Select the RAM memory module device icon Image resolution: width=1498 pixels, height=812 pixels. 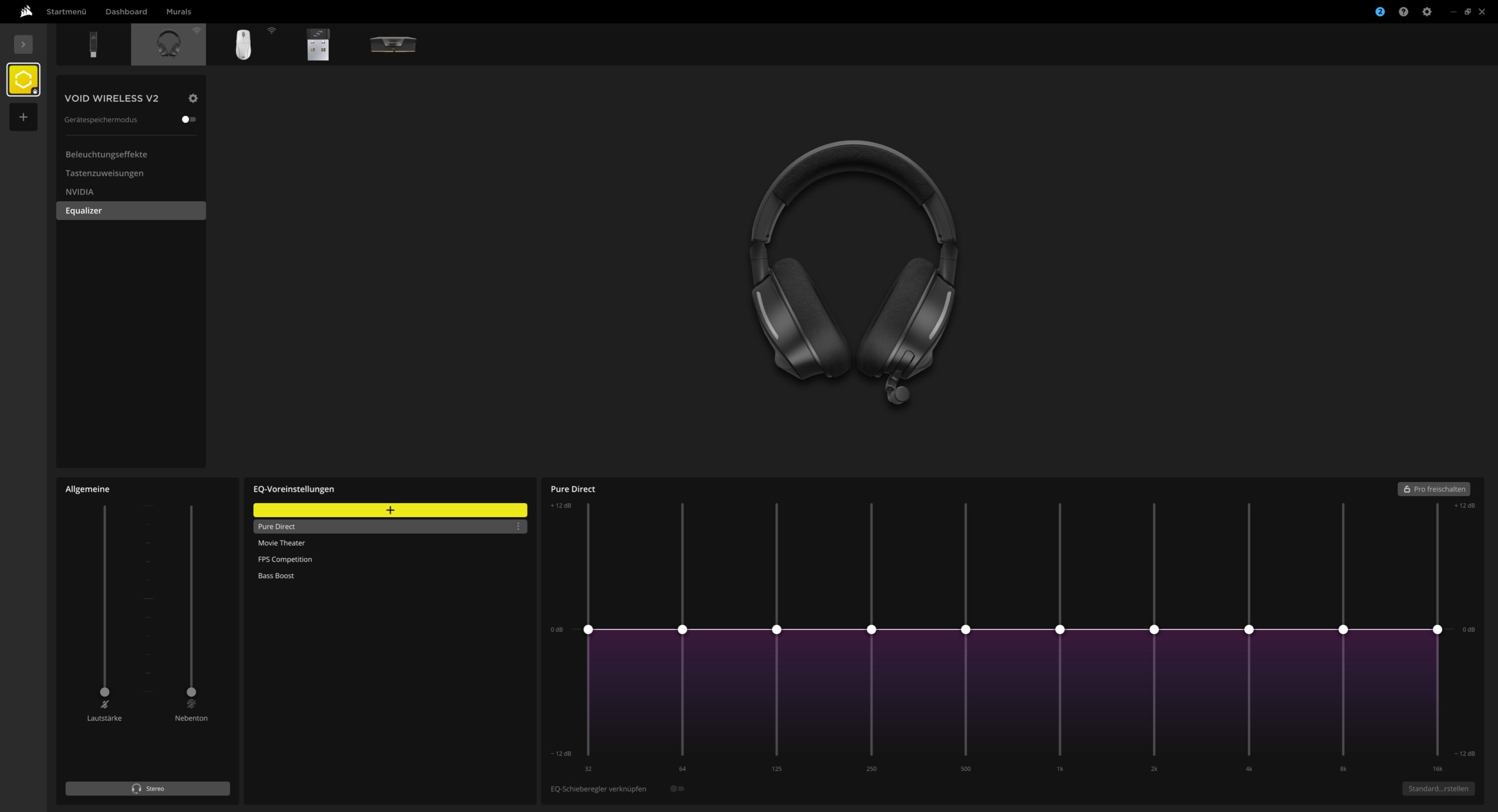[x=393, y=44]
